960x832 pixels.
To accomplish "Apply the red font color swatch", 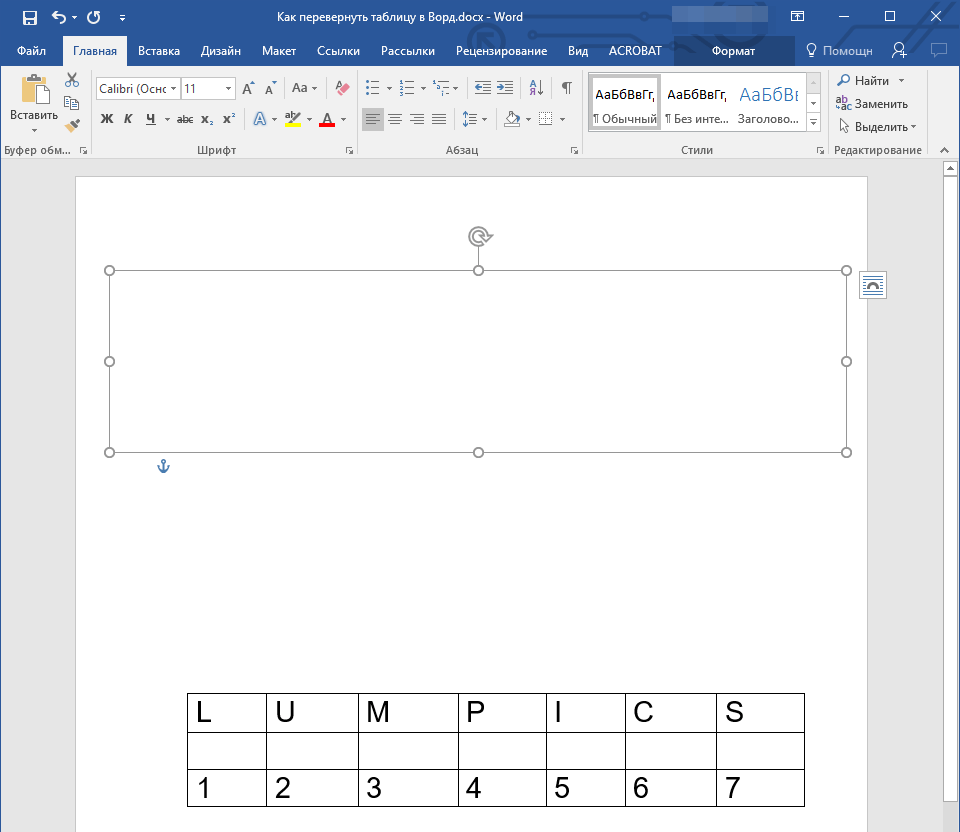I will 327,119.
